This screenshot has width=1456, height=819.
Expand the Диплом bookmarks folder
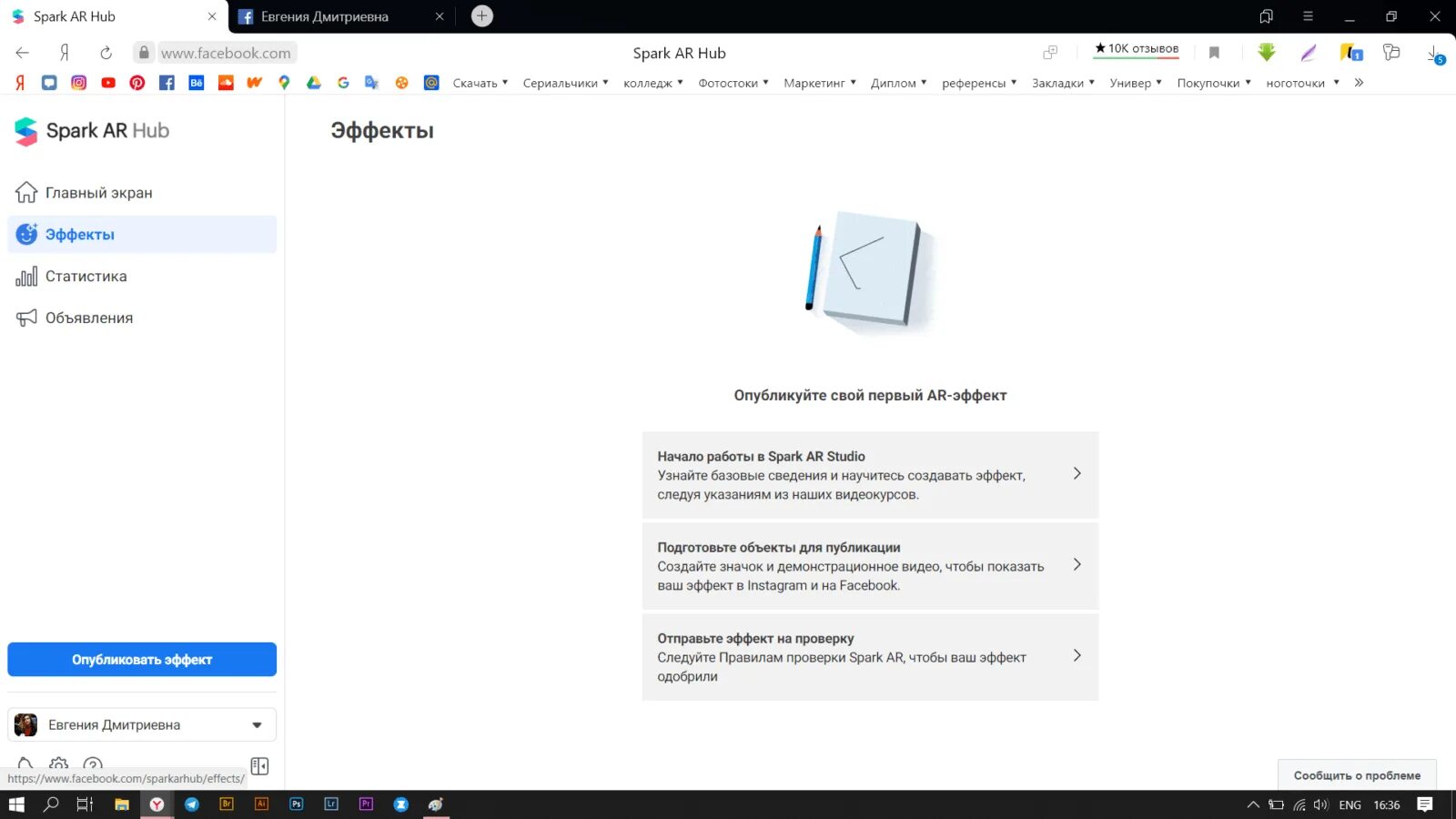[898, 83]
